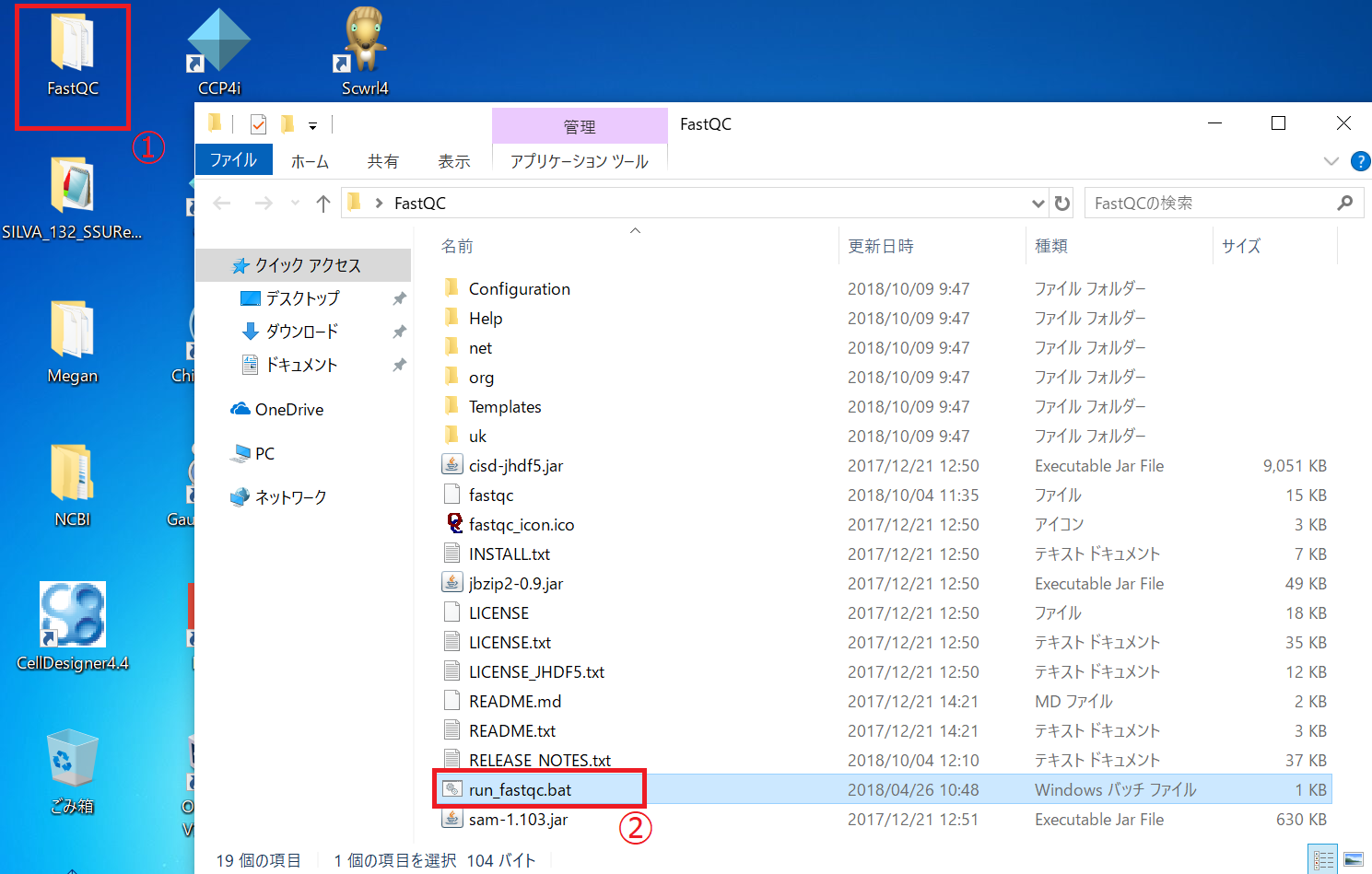1372x874 pixels.
Task: Switch to large icons view layout icon
Action: [1353, 860]
